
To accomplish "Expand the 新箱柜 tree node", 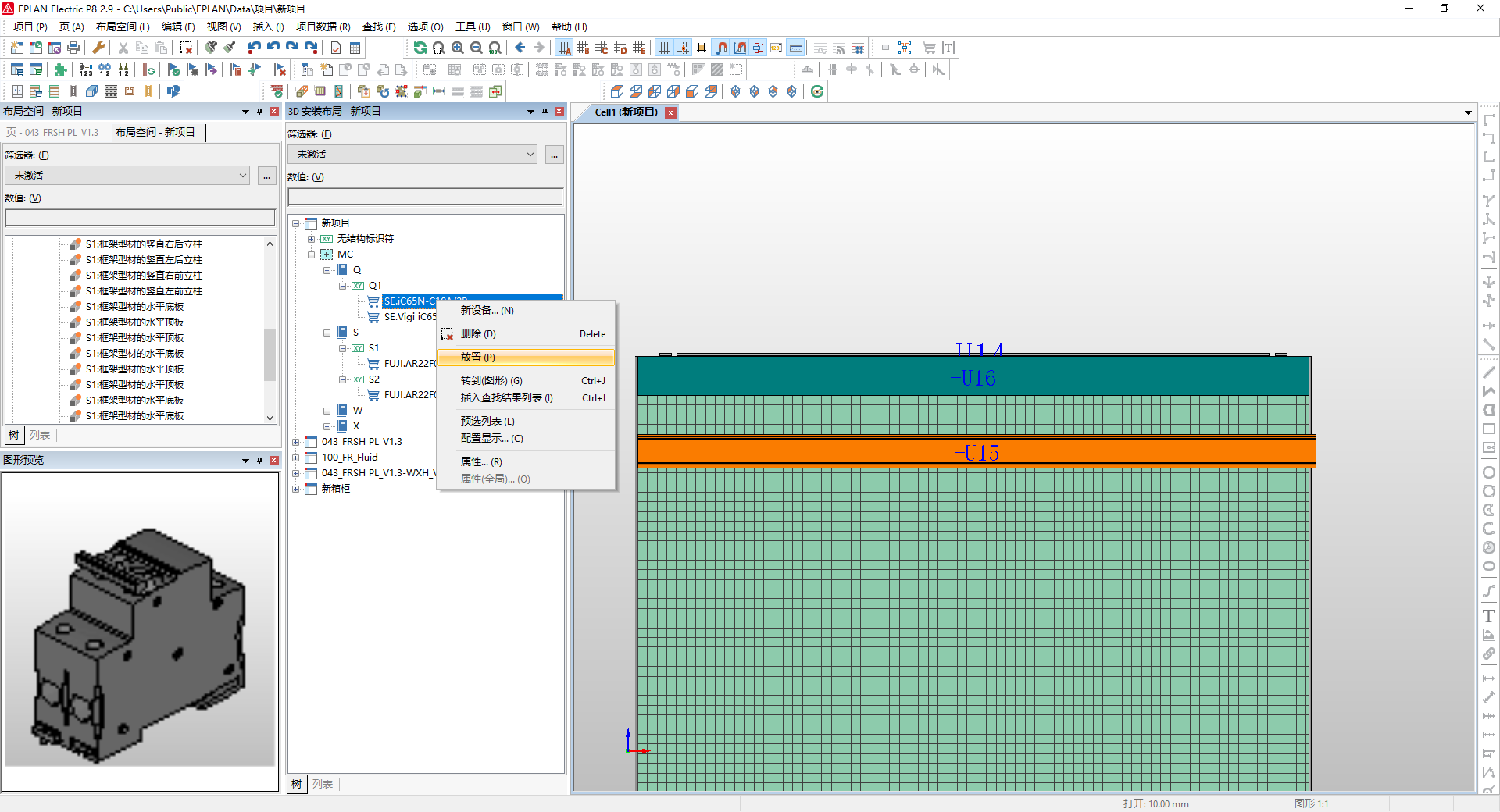I will (295, 488).
